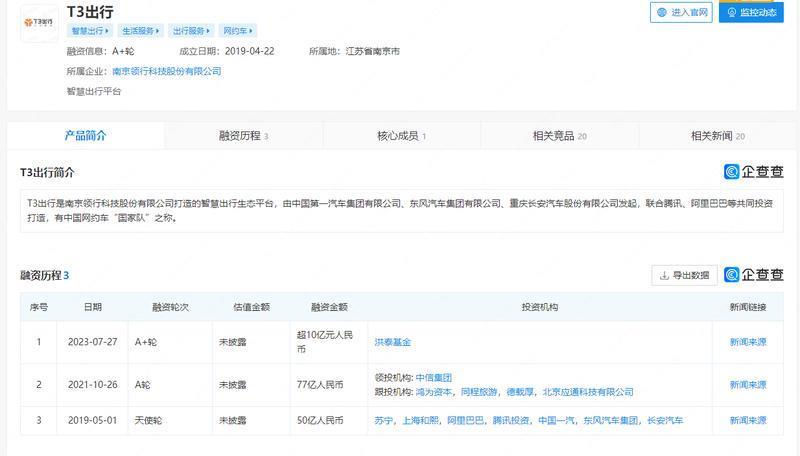Click the date 2019-05-01 cell

point(92,420)
